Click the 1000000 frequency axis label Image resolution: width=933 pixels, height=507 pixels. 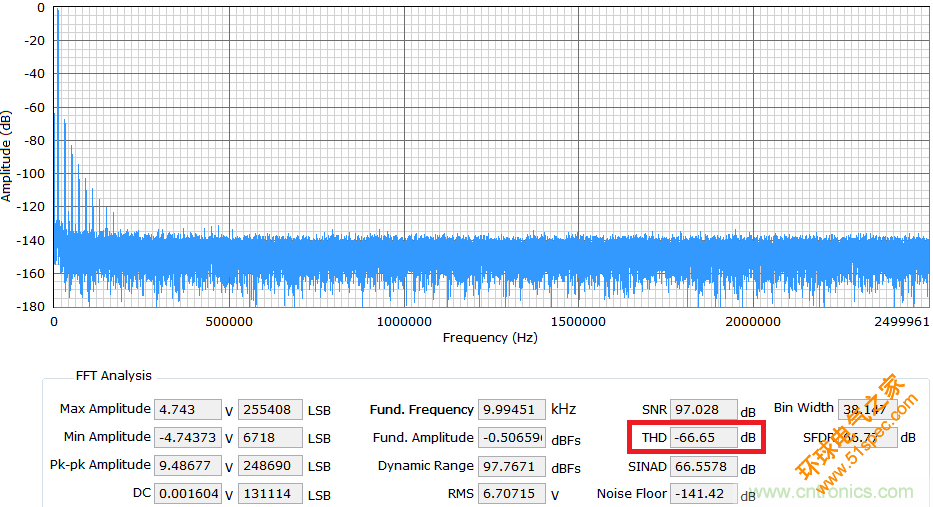coord(404,322)
